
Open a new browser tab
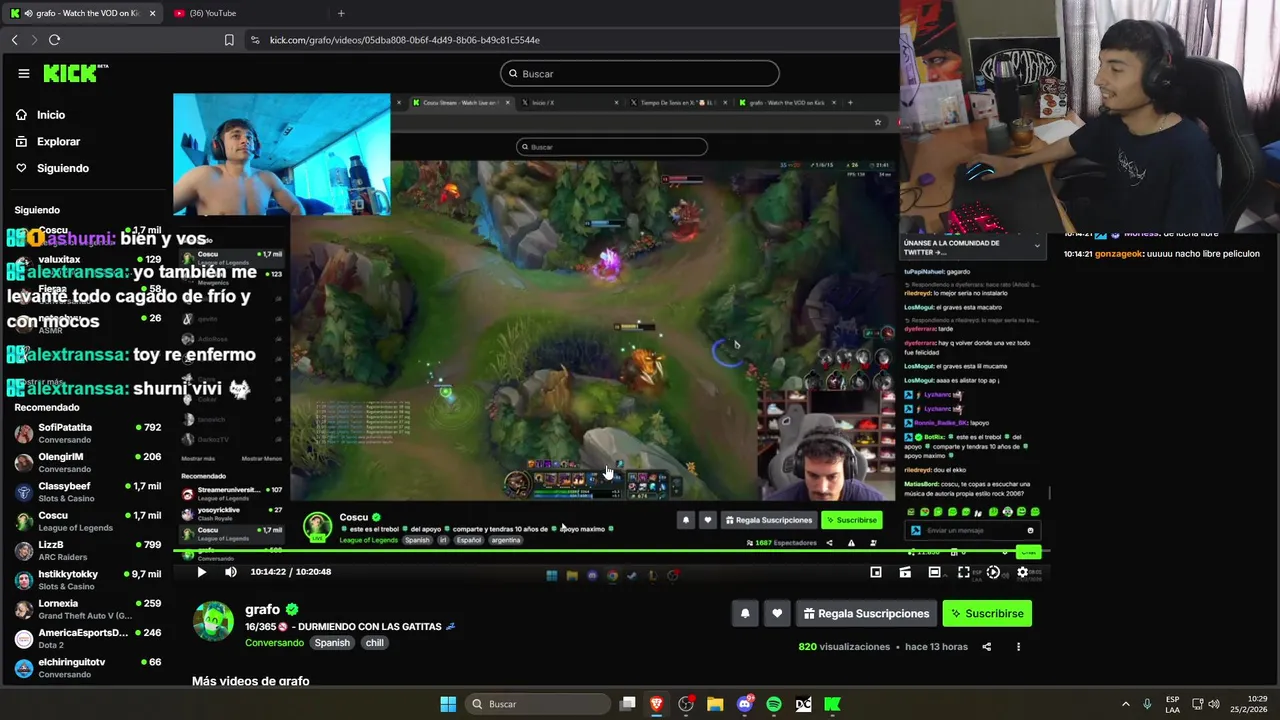point(341,13)
